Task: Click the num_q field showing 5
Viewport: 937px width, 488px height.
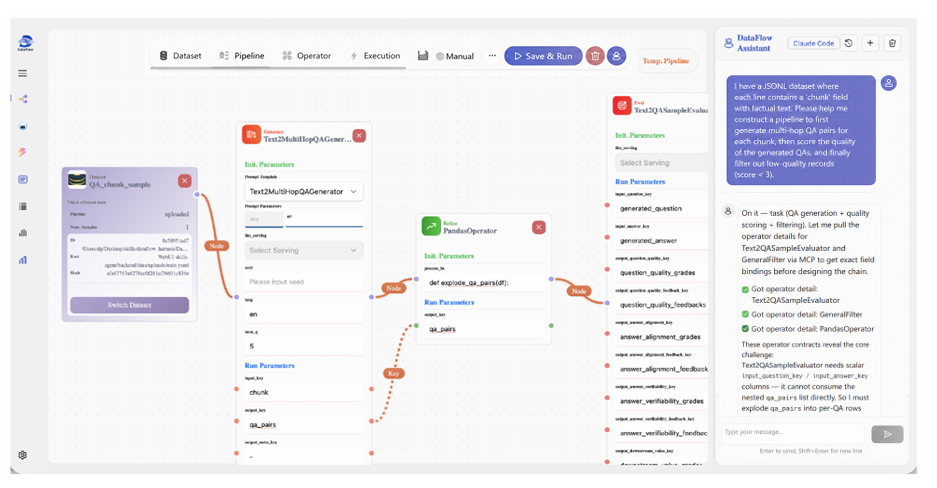Action: [x=304, y=346]
